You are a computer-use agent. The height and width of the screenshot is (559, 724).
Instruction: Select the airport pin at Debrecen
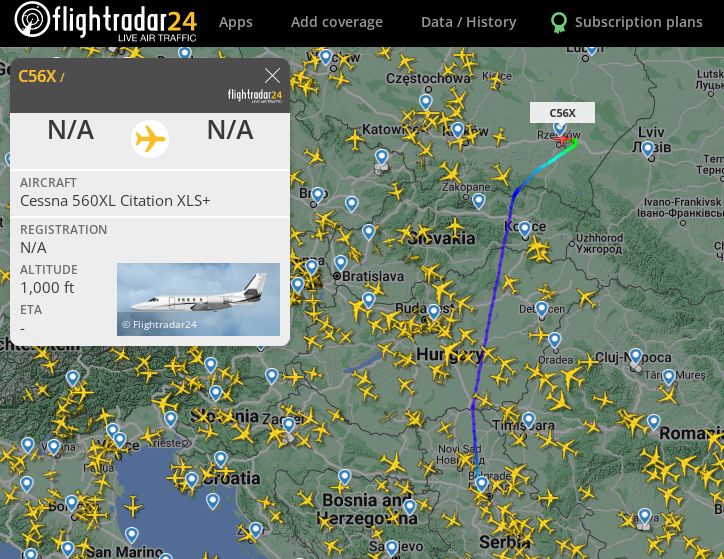tap(542, 309)
